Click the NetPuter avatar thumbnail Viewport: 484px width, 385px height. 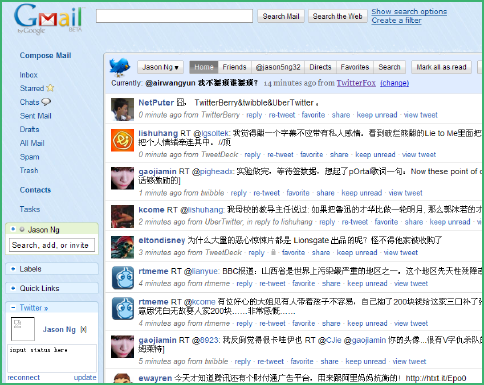point(122,109)
